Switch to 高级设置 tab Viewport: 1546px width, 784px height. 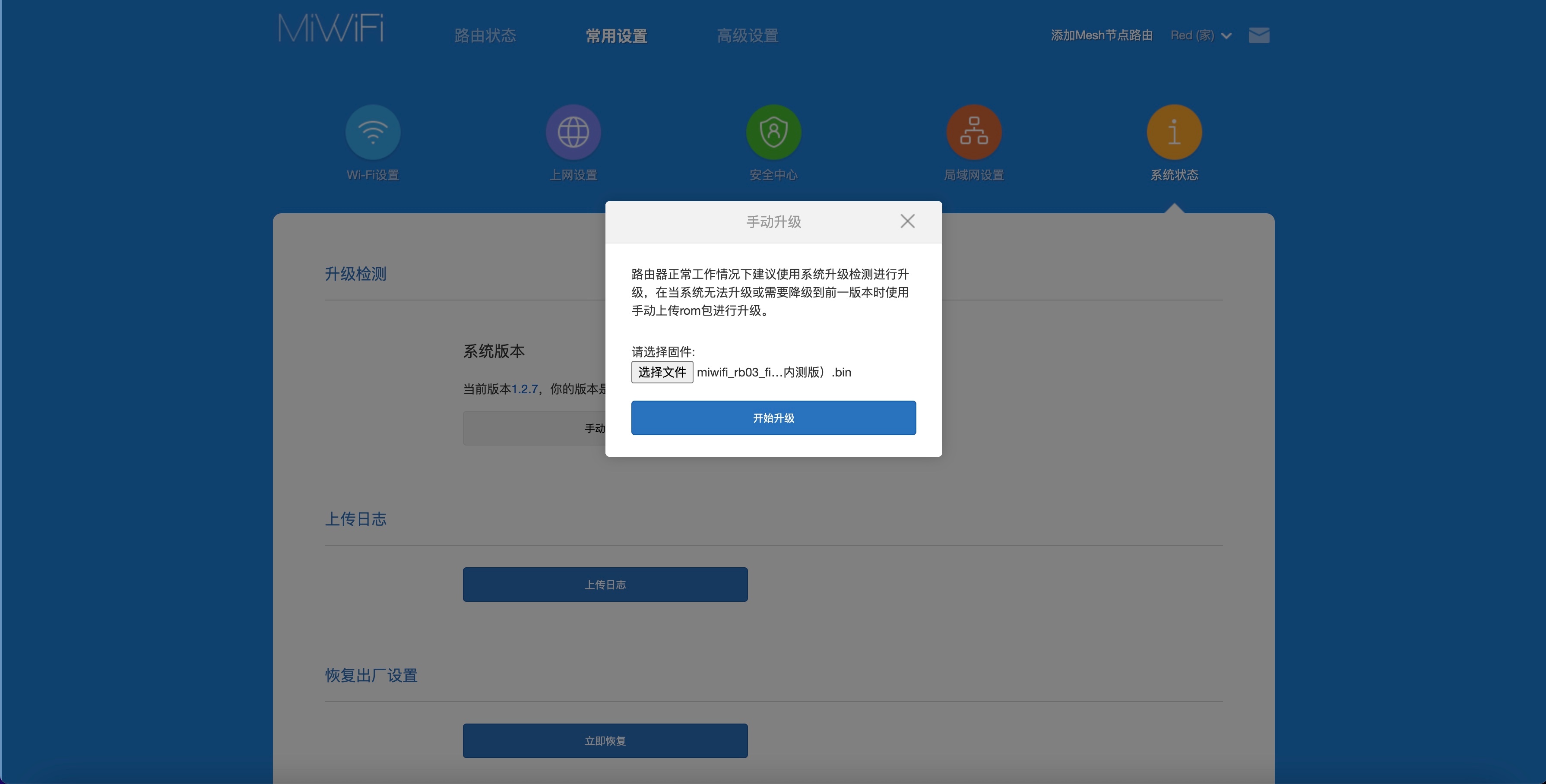pos(747,36)
